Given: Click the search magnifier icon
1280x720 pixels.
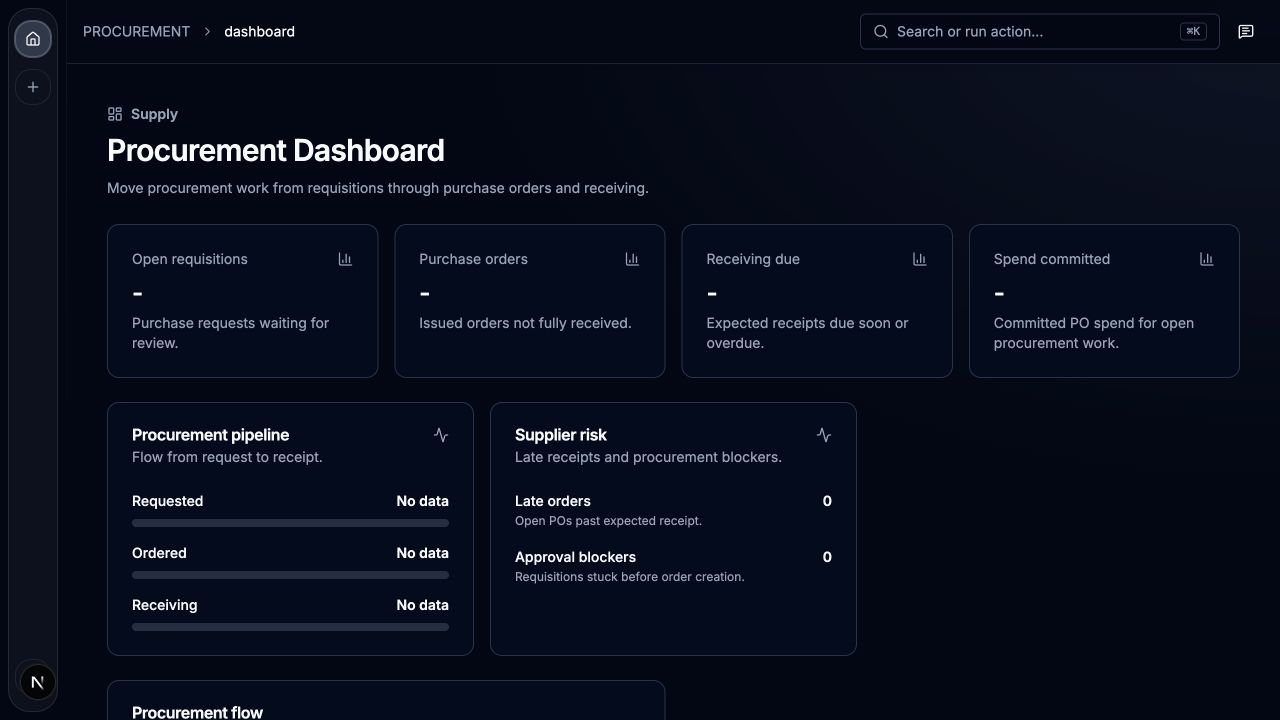Looking at the screenshot, I should pyautogui.click(x=881, y=32).
